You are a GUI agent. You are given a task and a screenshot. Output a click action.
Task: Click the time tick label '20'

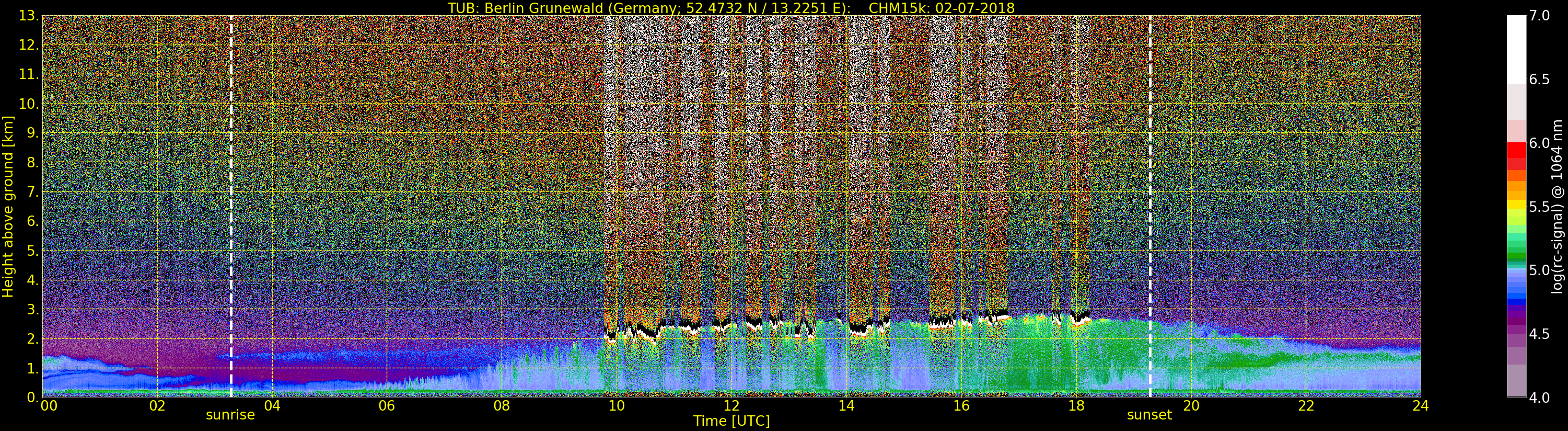(x=1191, y=405)
